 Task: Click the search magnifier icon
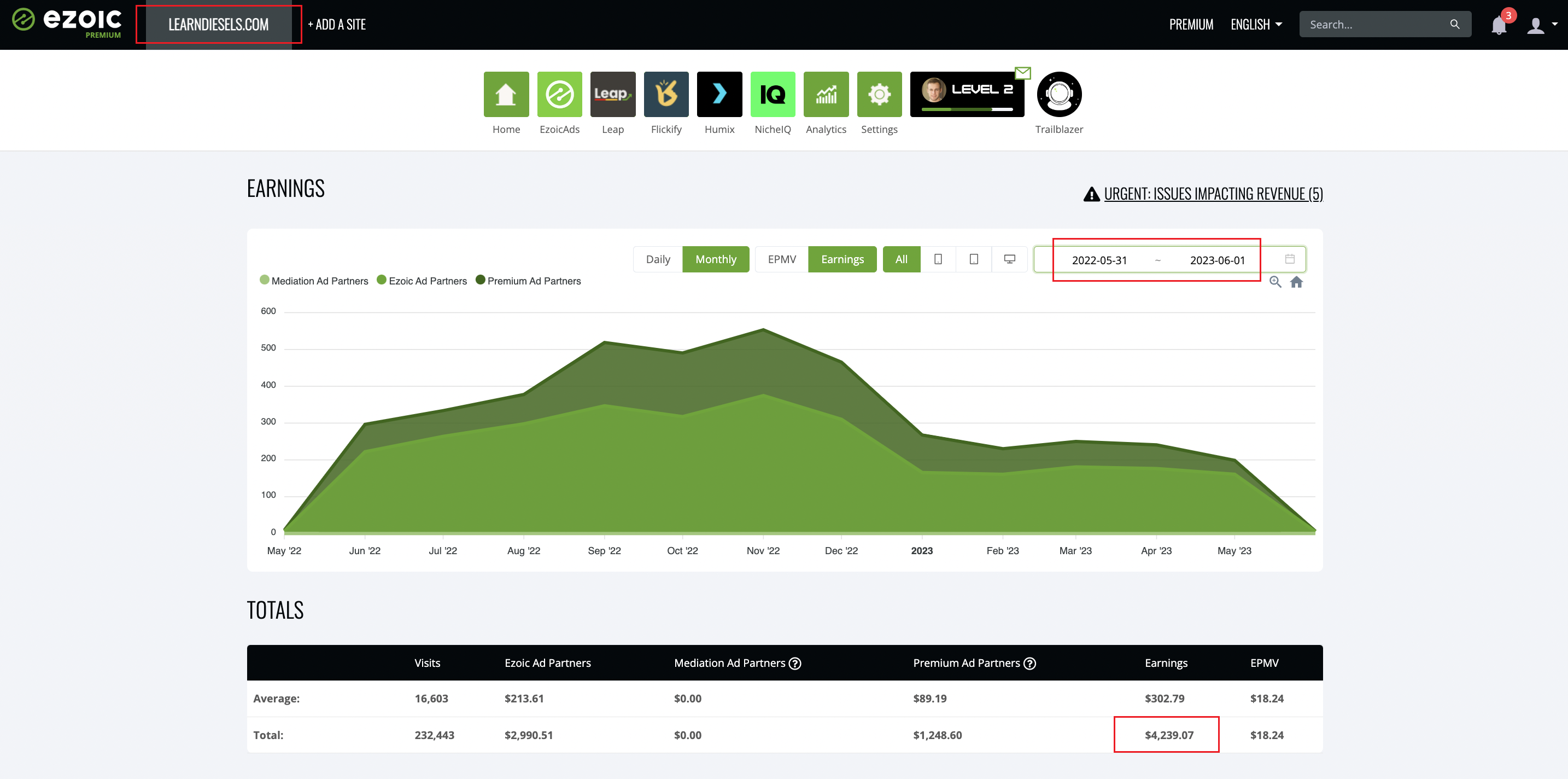[x=1454, y=25]
